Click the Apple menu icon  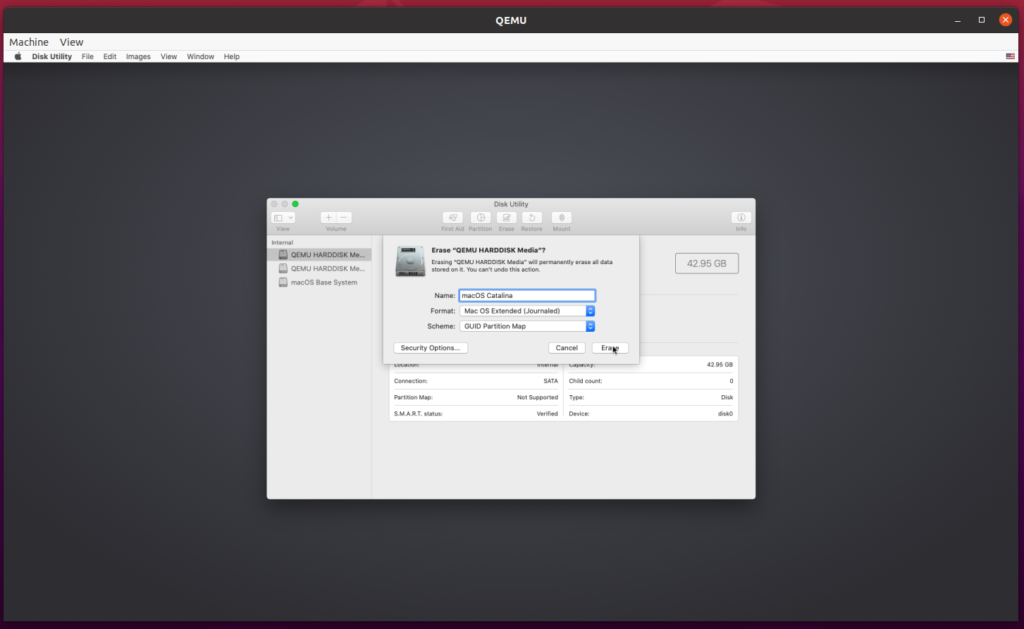pyautogui.click(x=17, y=56)
